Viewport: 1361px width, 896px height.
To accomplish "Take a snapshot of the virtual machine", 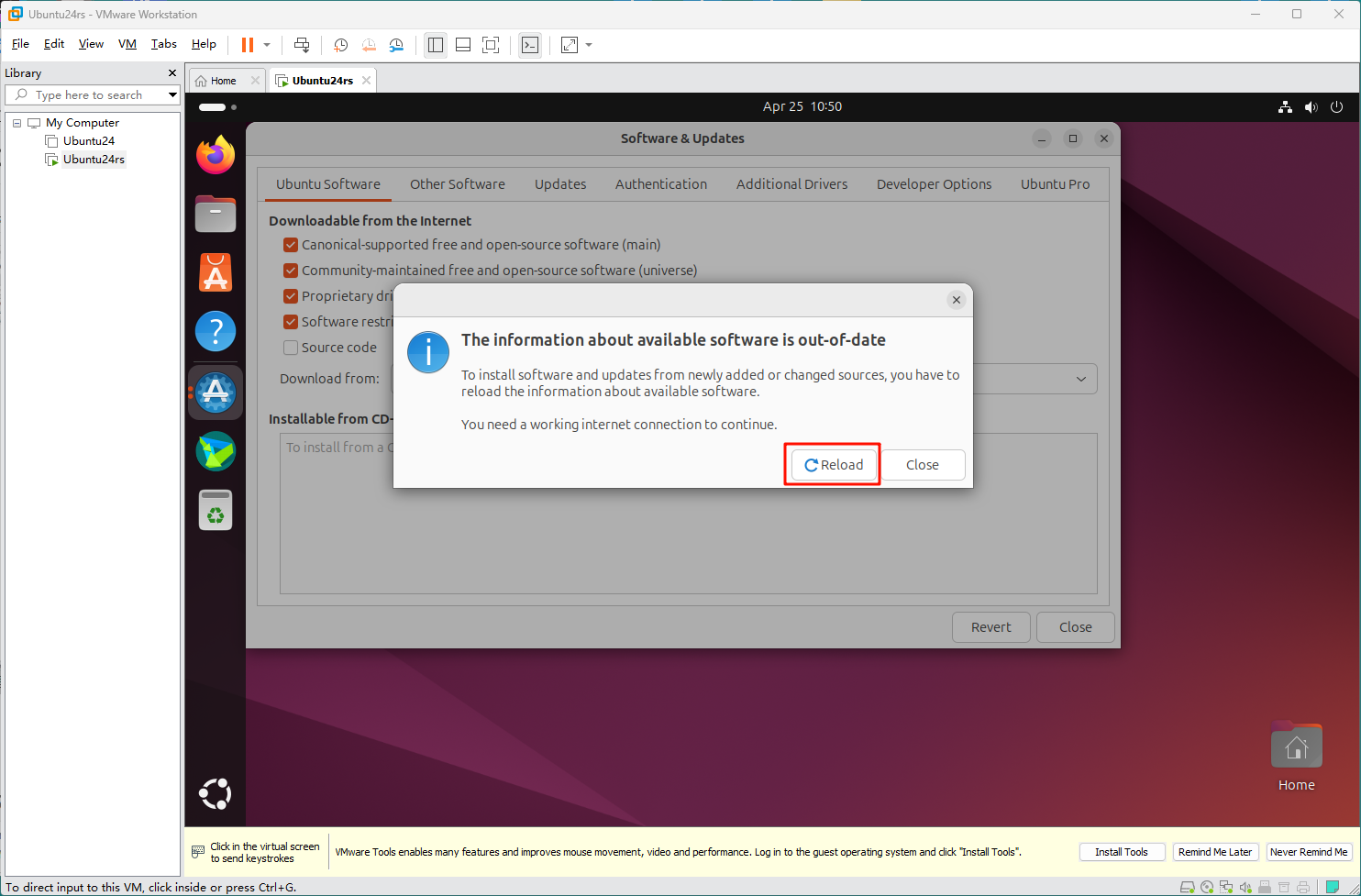I will [341, 45].
